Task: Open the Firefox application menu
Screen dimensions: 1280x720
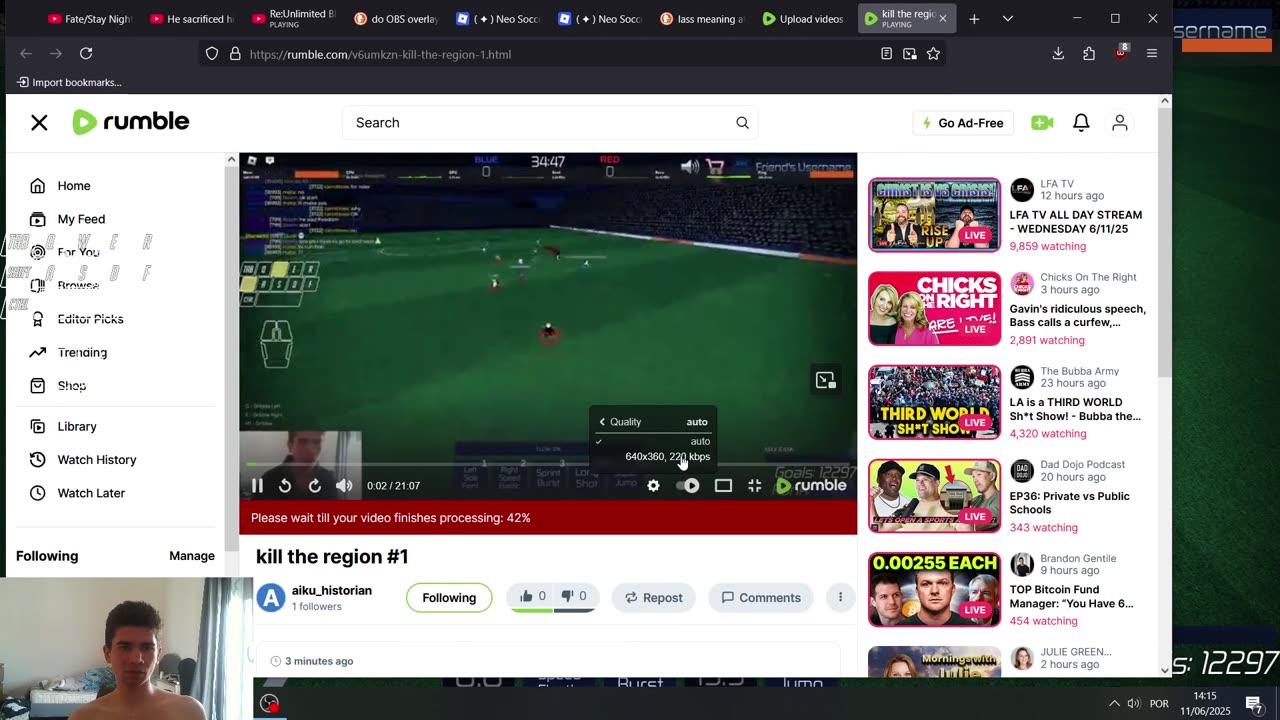Action: pos(1152,54)
